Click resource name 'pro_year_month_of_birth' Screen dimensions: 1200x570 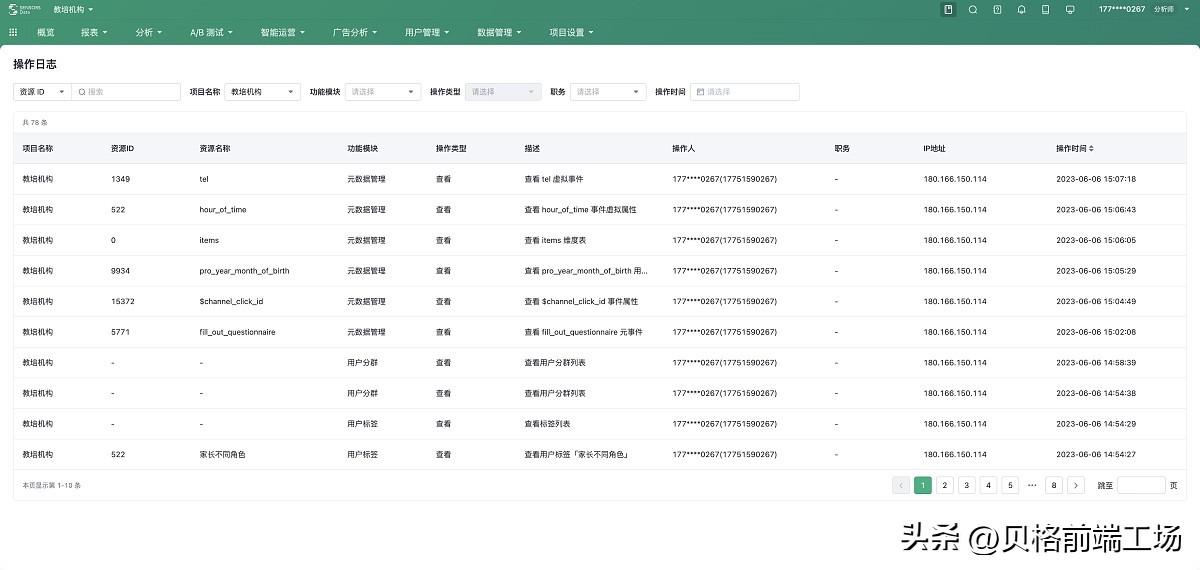pos(245,271)
